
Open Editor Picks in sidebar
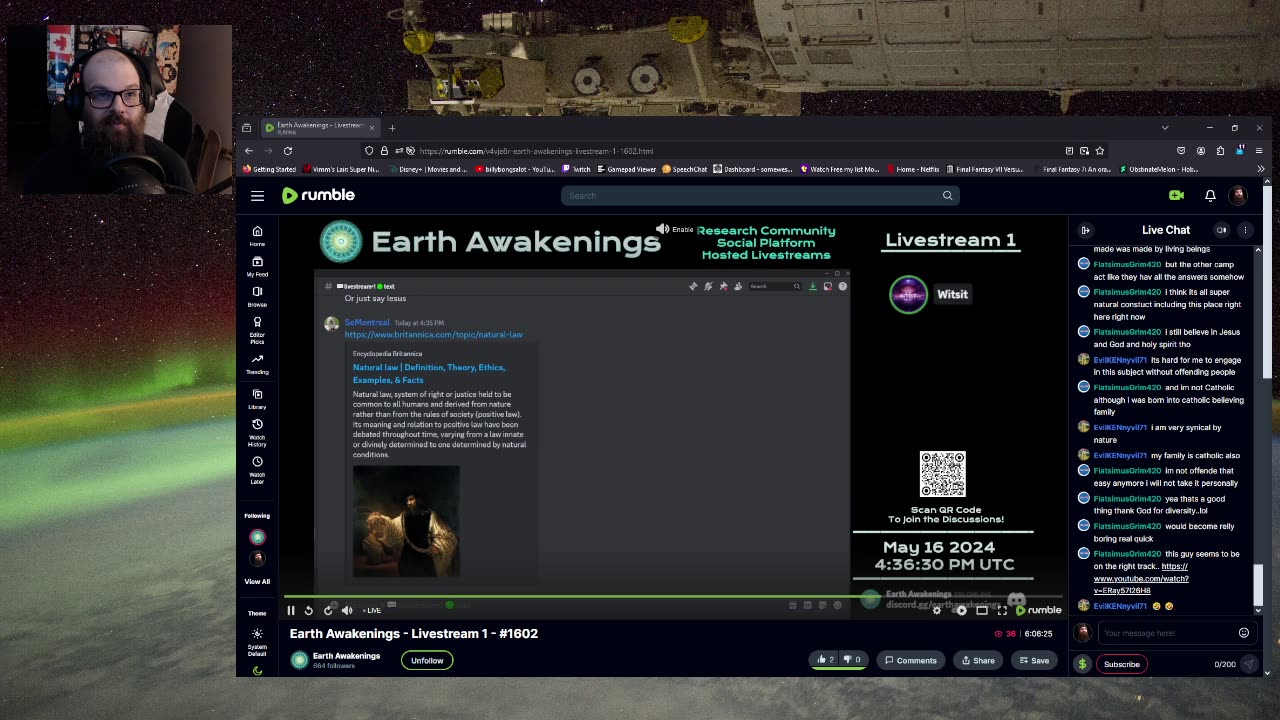click(257, 331)
